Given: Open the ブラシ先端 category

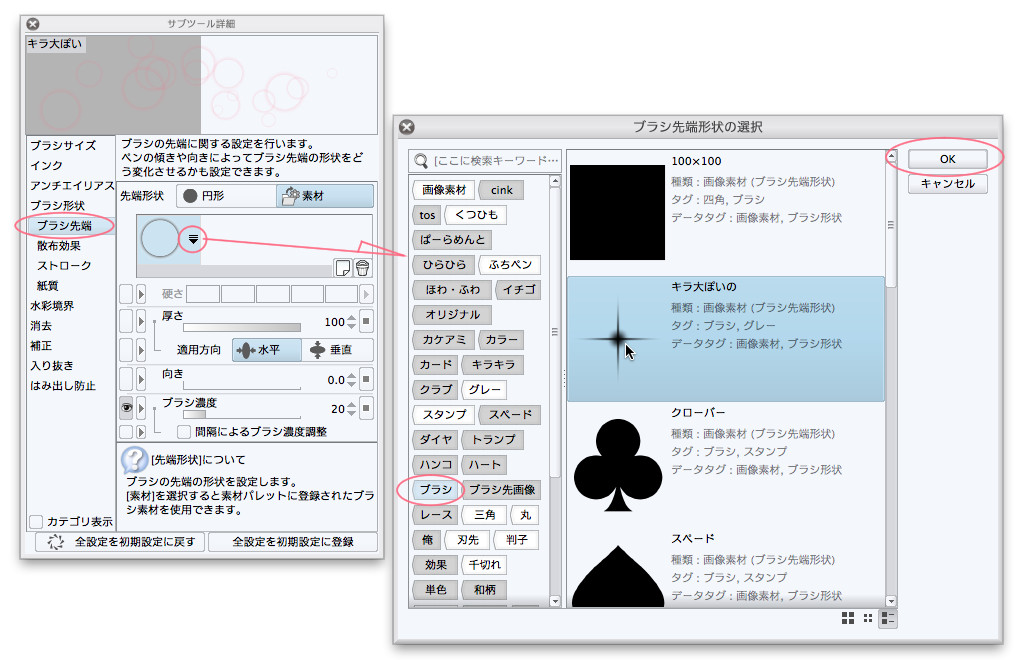Looking at the screenshot, I should pos(64,226).
